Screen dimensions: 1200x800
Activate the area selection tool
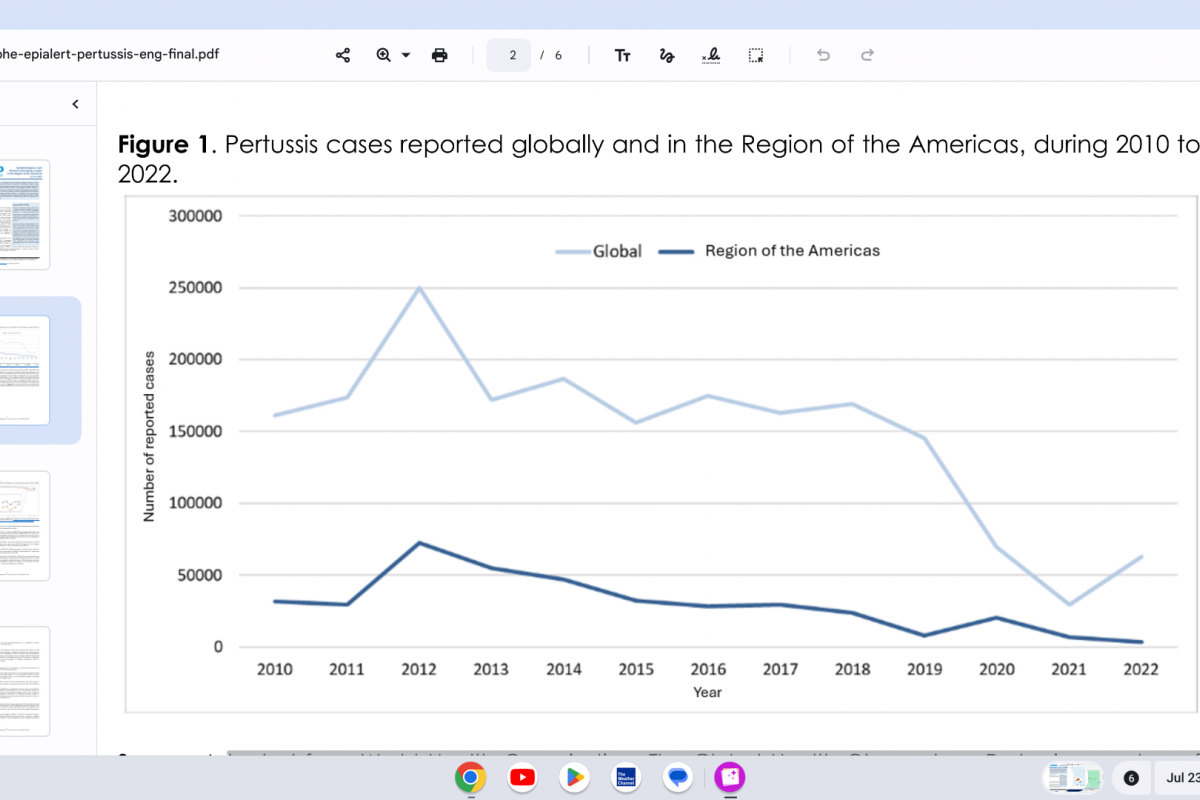coord(756,55)
